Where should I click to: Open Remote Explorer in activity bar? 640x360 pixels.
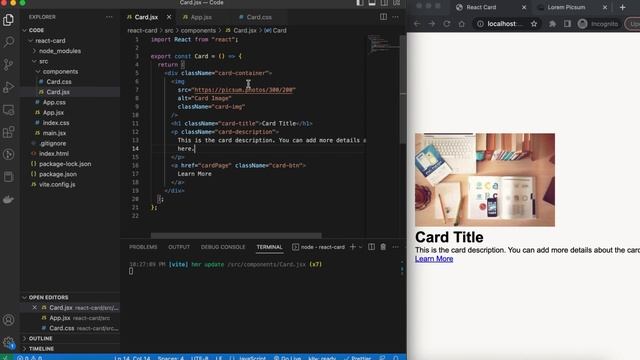point(9,109)
